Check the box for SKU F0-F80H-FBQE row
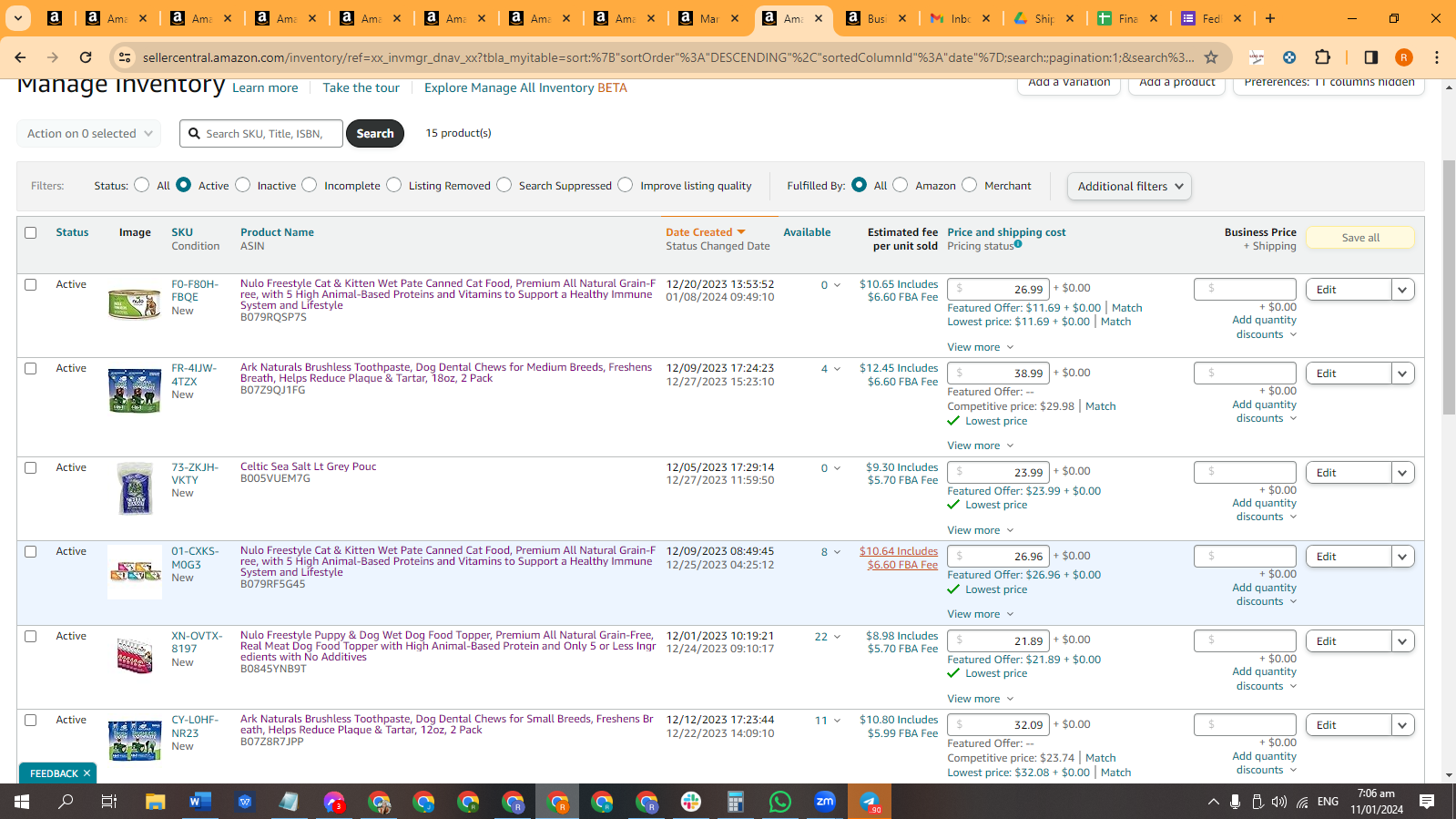This screenshot has width=1456, height=819. (x=31, y=284)
